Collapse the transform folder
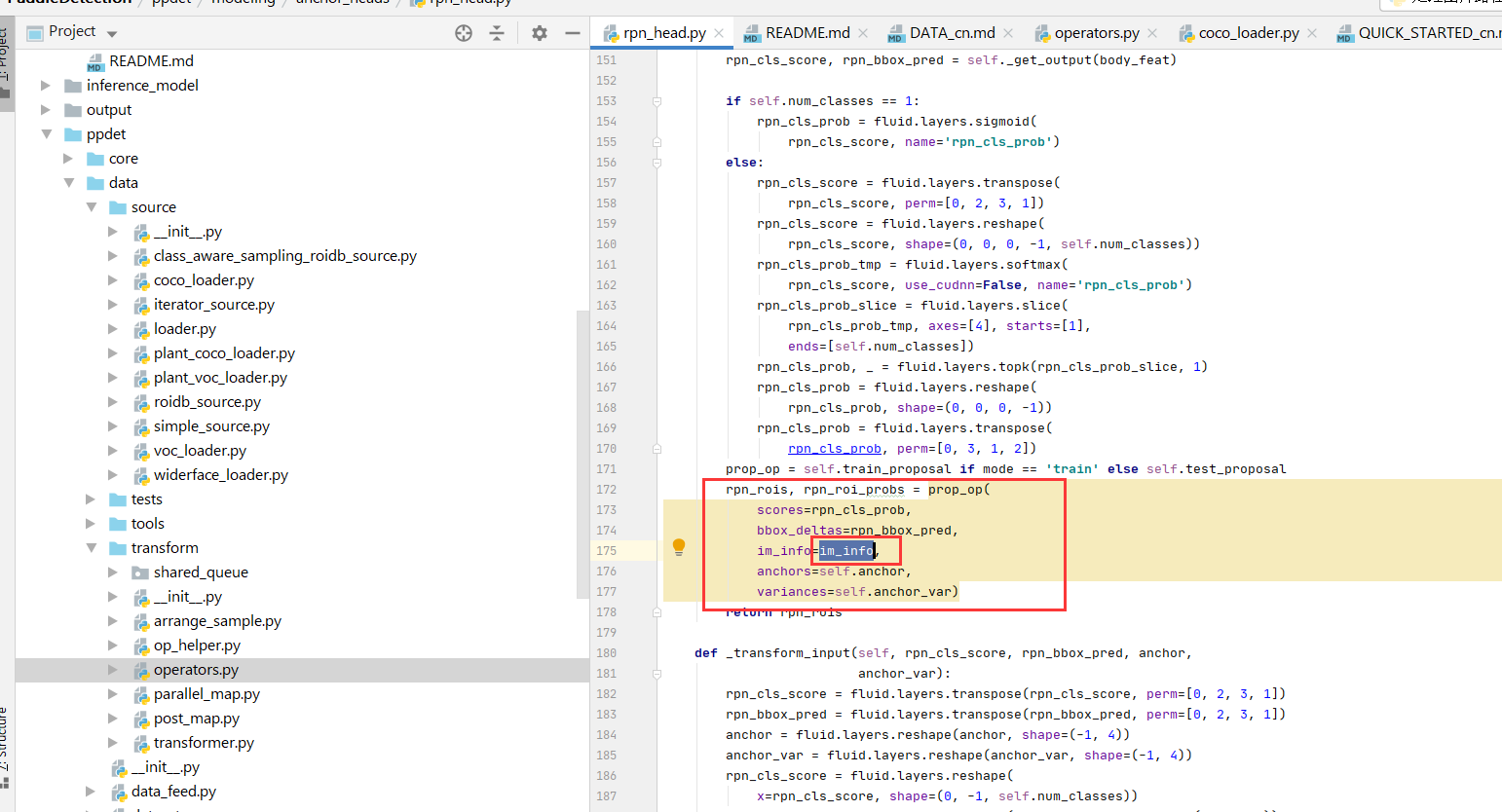The height and width of the screenshot is (812, 1502). 91,548
